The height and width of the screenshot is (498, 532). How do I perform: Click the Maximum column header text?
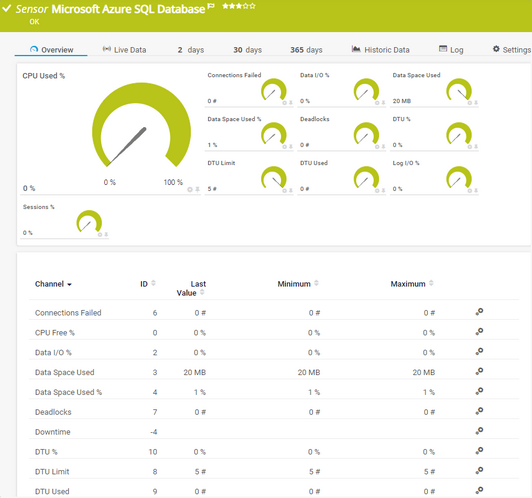[x=408, y=284]
